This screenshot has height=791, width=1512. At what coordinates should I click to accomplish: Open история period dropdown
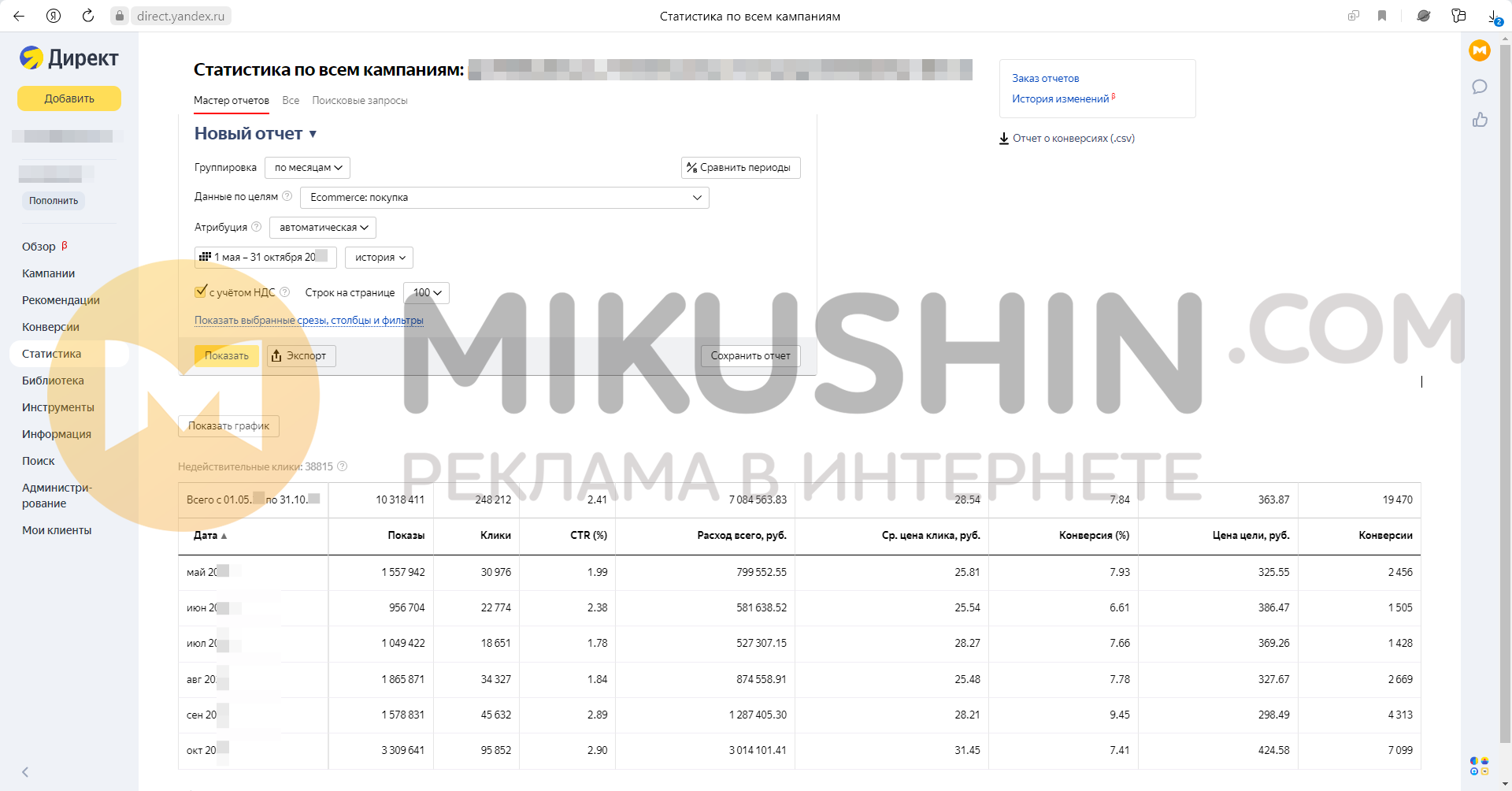pyautogui.click(x=380, y=258)
